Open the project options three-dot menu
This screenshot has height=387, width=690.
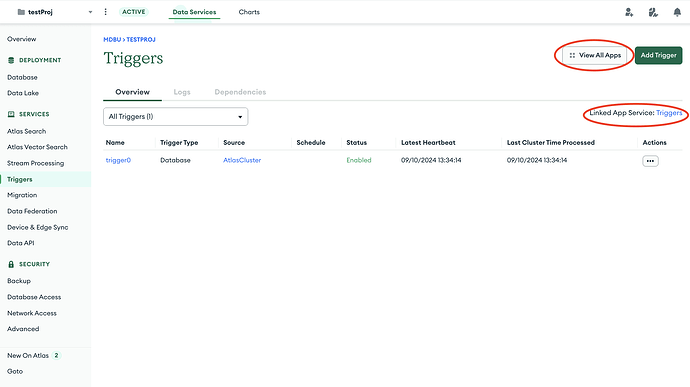[x=105, y=12]
